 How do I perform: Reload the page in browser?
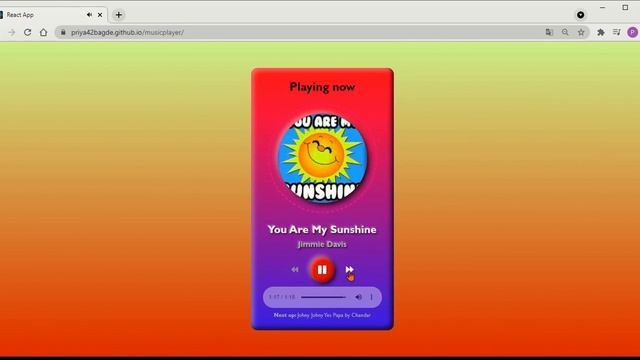(27, 32)
